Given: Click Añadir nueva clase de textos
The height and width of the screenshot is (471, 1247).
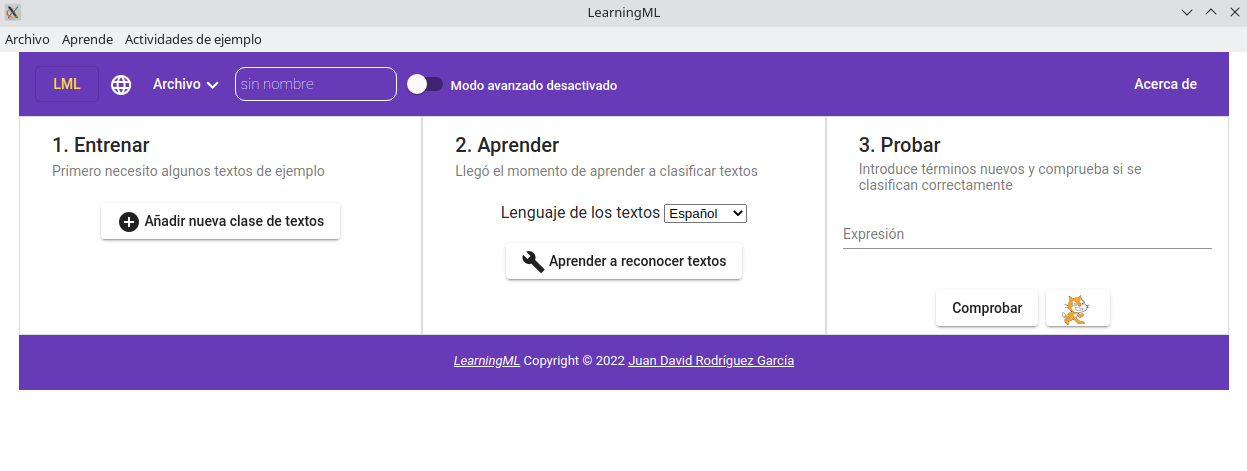Looking at the screenshot, I should click(220, 222).
